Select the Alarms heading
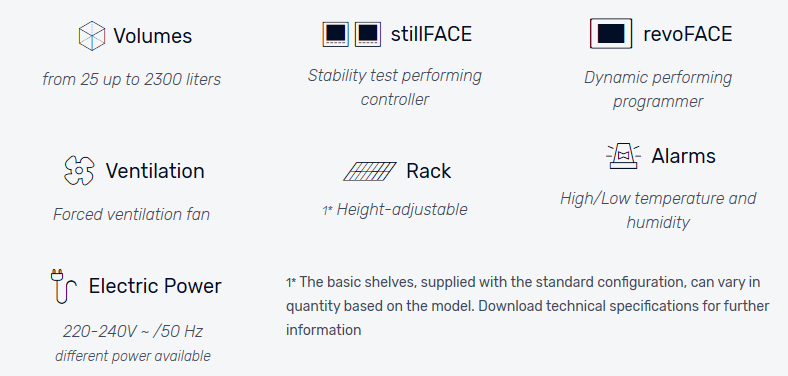 [x=683, y=156]
